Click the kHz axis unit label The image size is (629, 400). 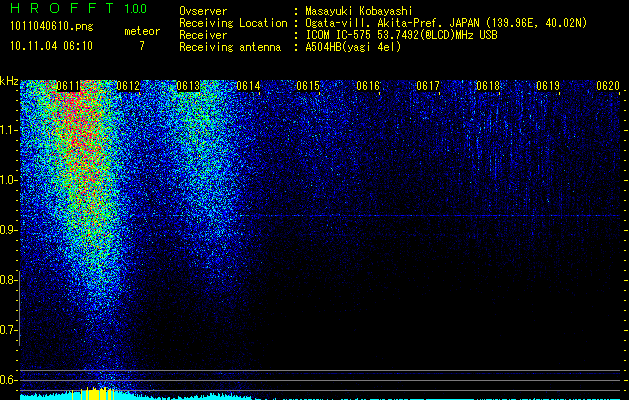[9, 81]
